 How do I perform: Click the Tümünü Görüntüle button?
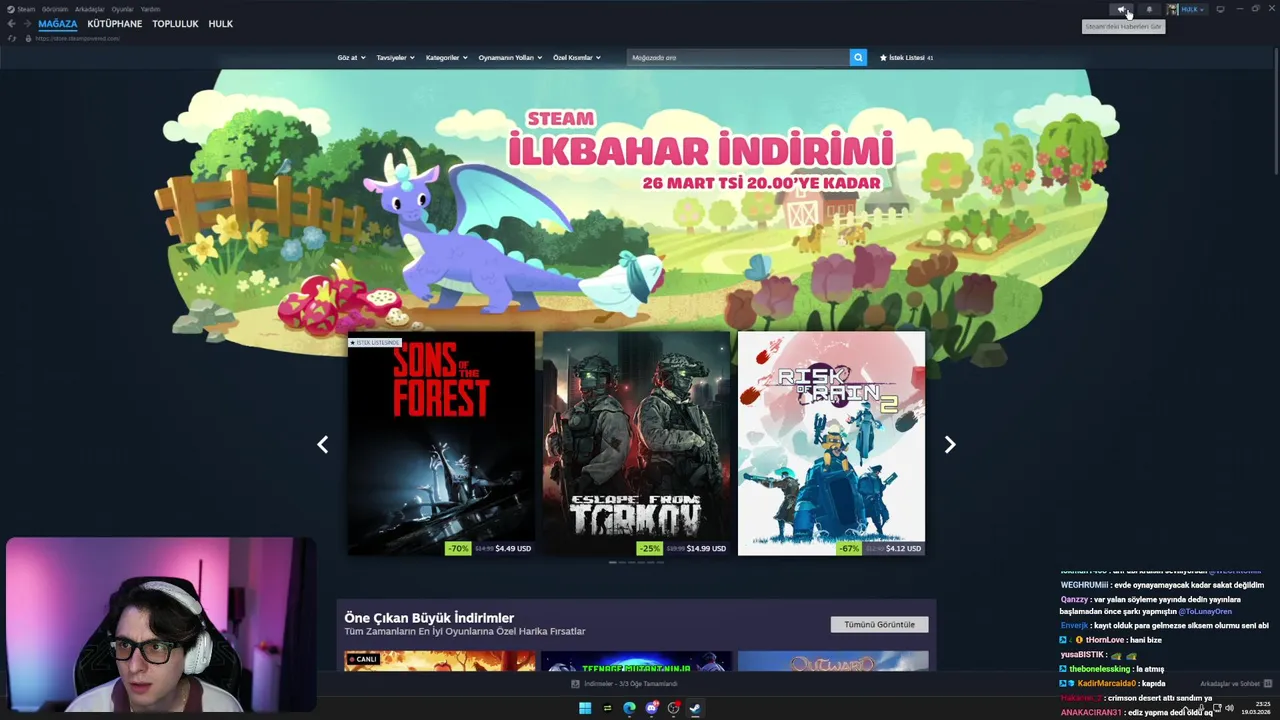tap(879, 624)
